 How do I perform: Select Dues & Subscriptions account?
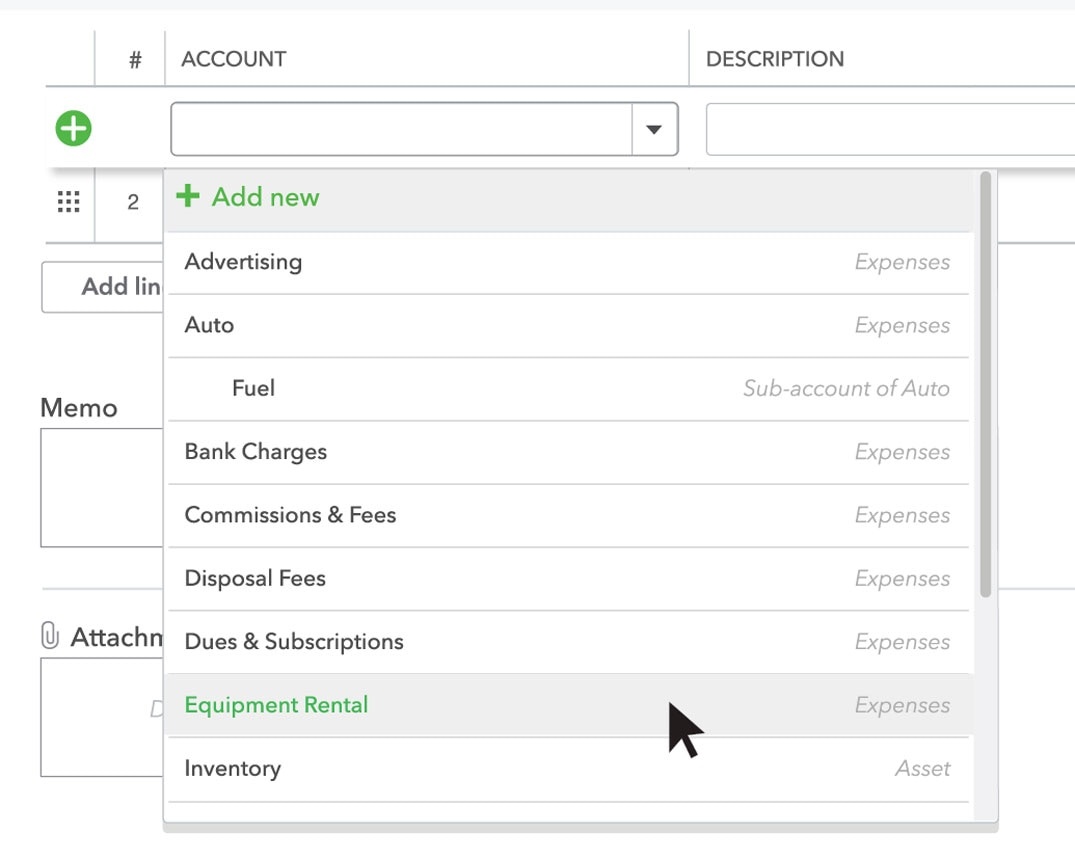point(568,642)
